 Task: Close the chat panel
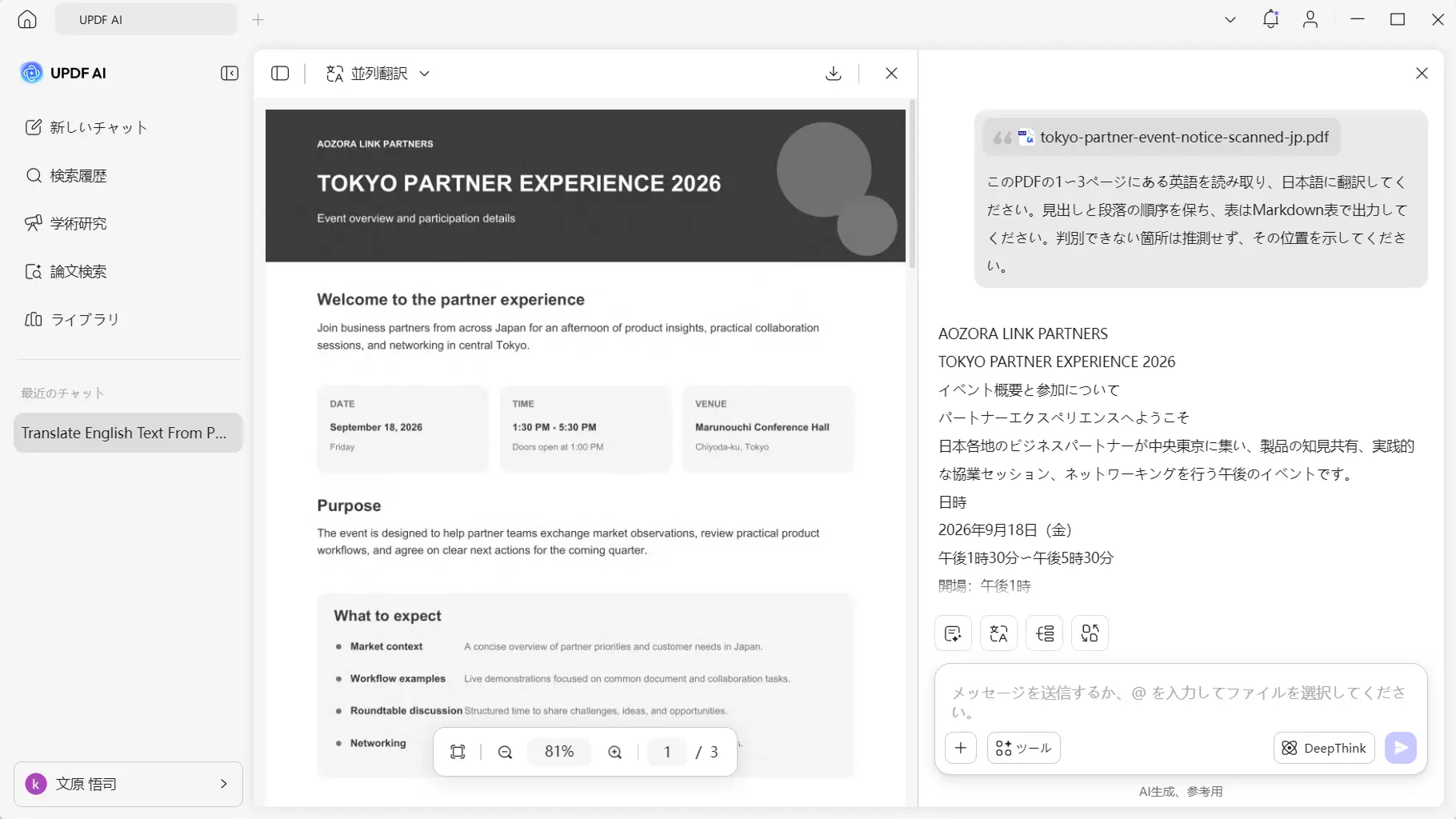click(1422, 74)
